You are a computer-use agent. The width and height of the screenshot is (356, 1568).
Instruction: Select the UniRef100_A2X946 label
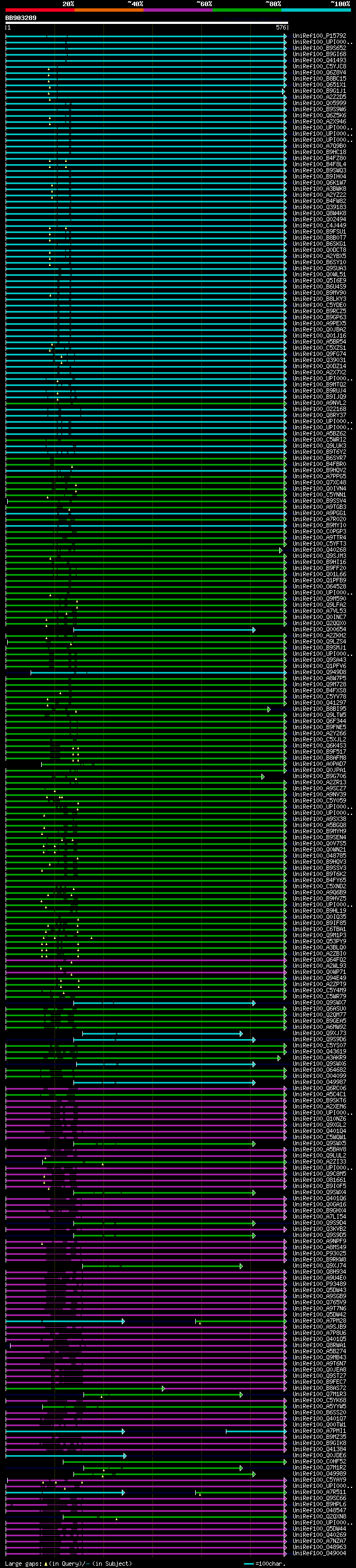[319, 121]
